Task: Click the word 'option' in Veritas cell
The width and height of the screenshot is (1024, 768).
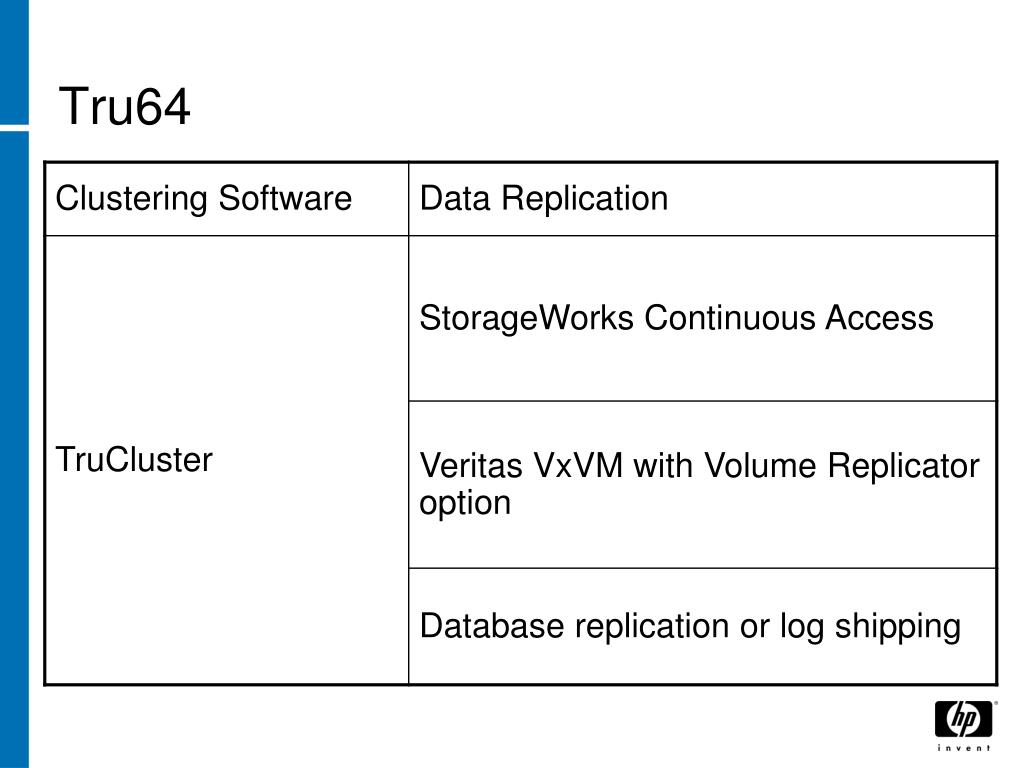Action: pos(465,504)
